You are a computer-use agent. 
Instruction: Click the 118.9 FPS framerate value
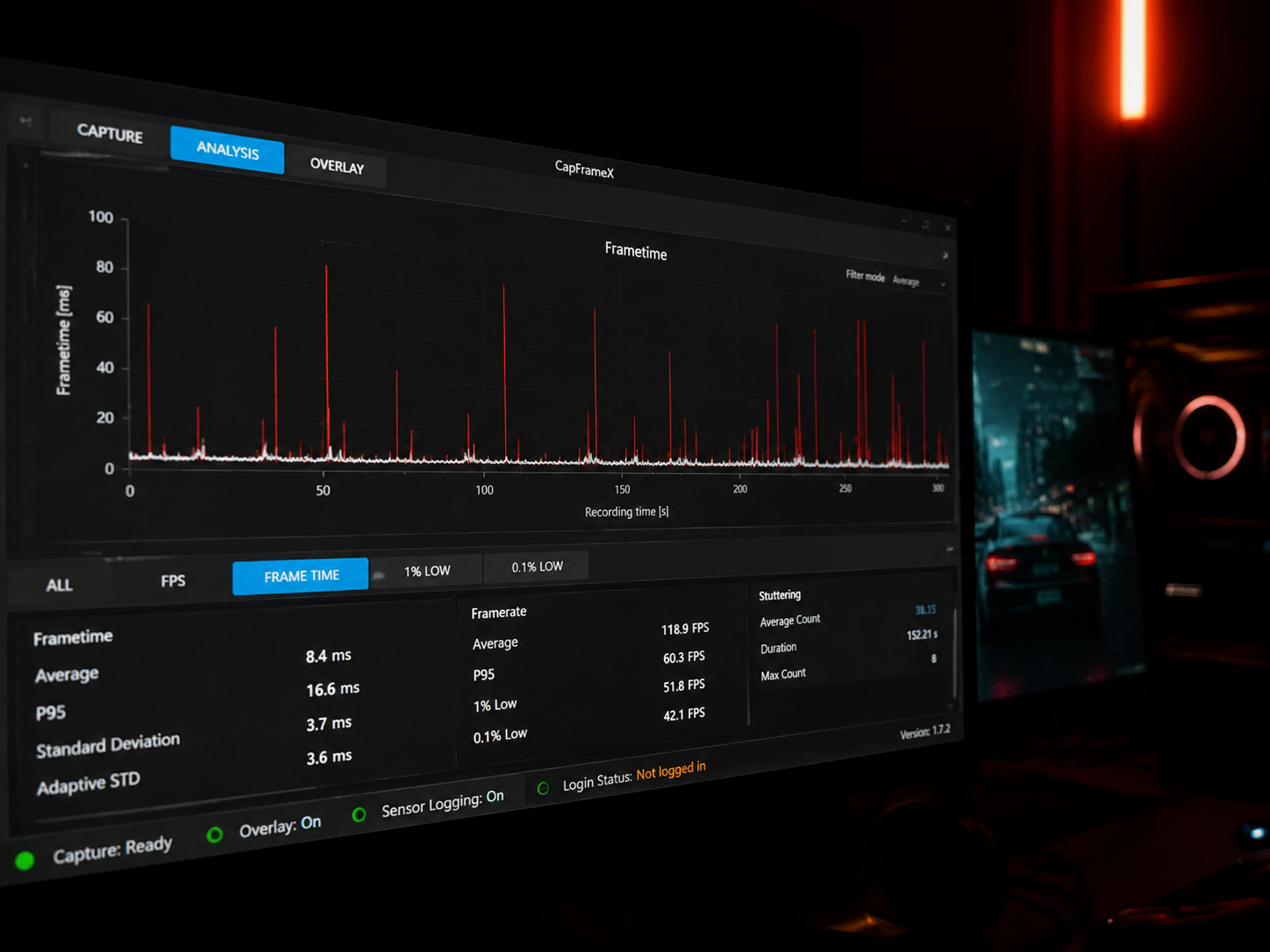[685, 629]
